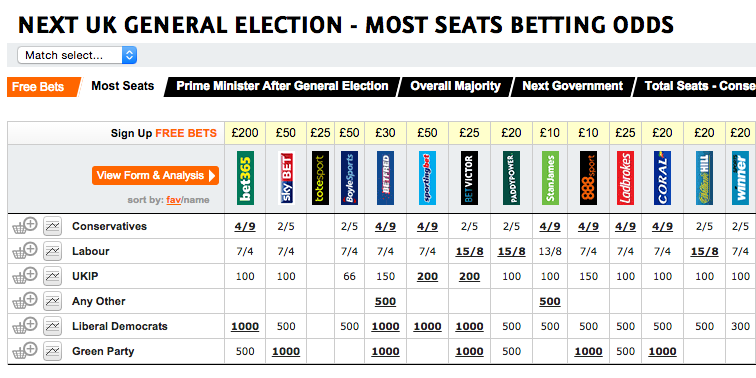Open the Labour odds history chart icon
The image size is (756, 378).
coord(52,251)
